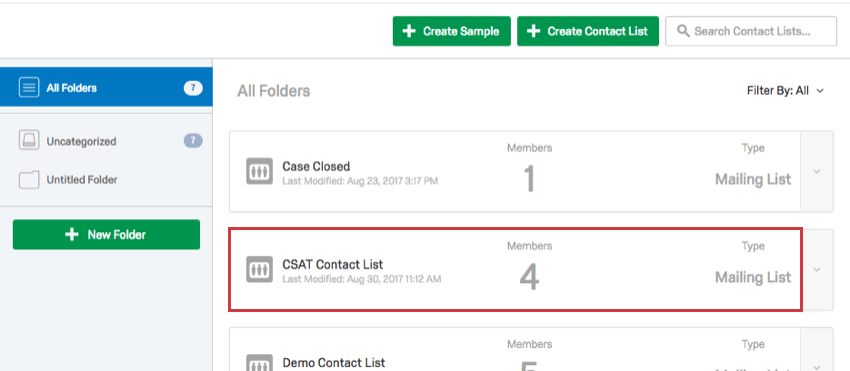Viewport: 850px width, 371px height.
Task: Open the CSAT Contact List name
Action: 332,265
